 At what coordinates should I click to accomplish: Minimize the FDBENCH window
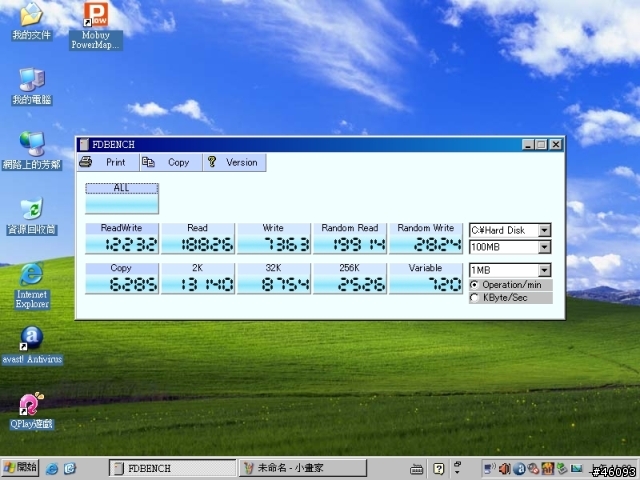(528, 144)
